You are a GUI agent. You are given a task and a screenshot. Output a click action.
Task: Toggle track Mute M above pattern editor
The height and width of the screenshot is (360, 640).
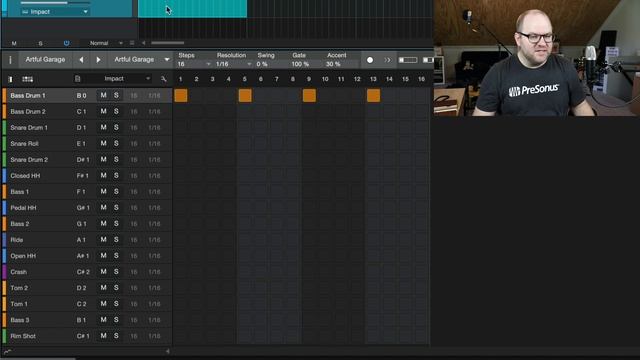(x=14, y=43)
